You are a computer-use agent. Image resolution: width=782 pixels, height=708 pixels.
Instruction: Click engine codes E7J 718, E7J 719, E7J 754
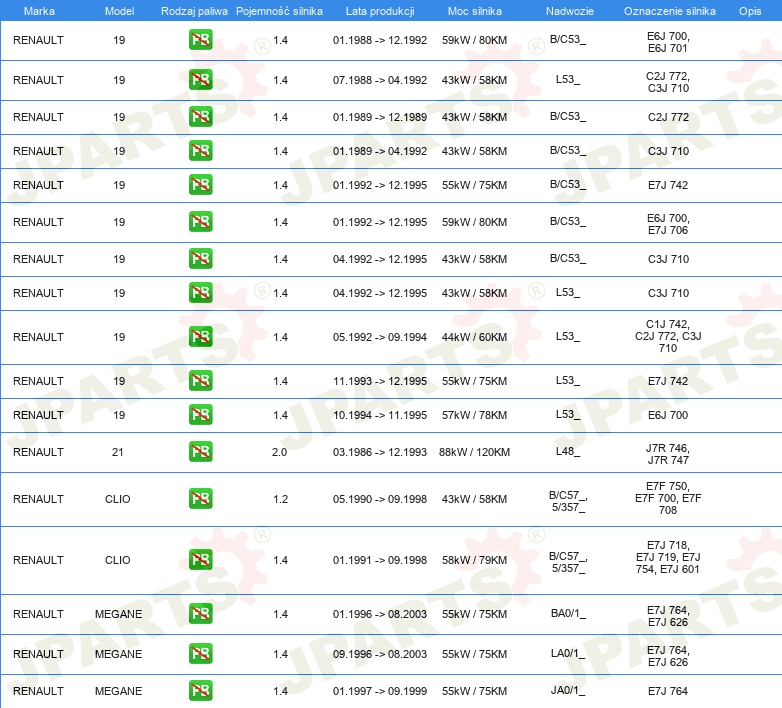pos(668,557)
